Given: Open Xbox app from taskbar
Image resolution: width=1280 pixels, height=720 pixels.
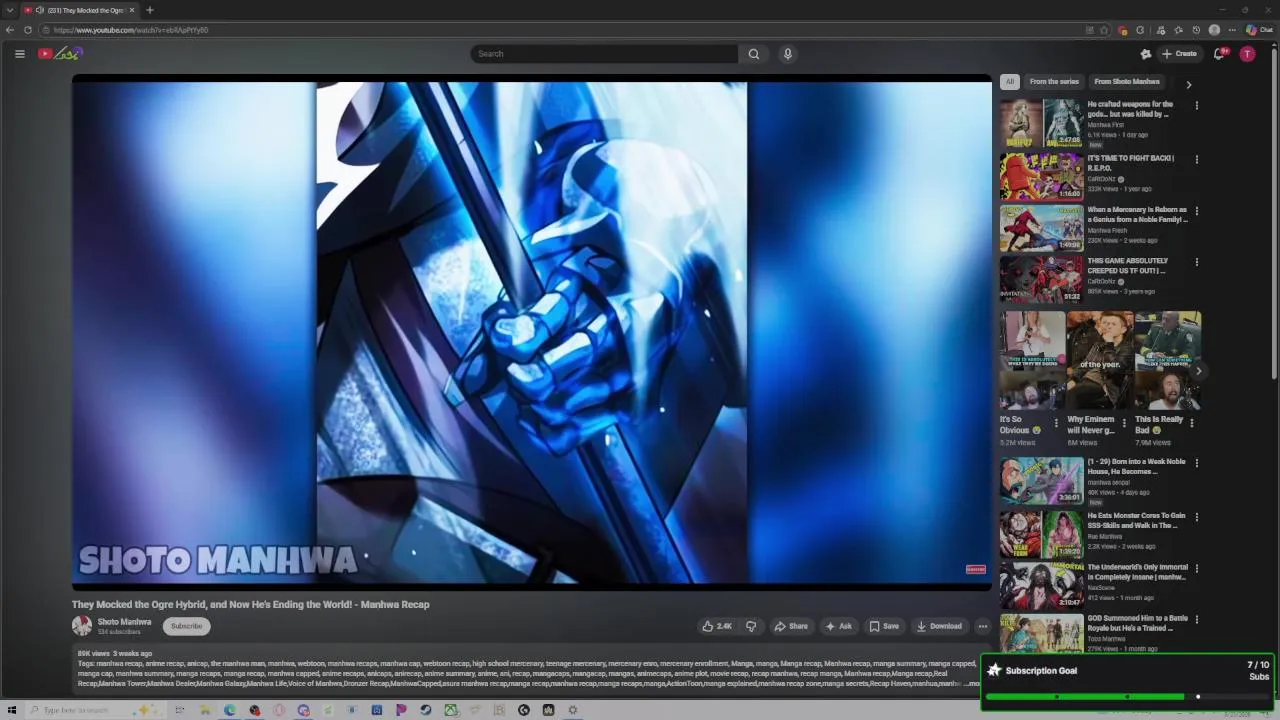Looking at the screenshot, I should pos(451,710).
